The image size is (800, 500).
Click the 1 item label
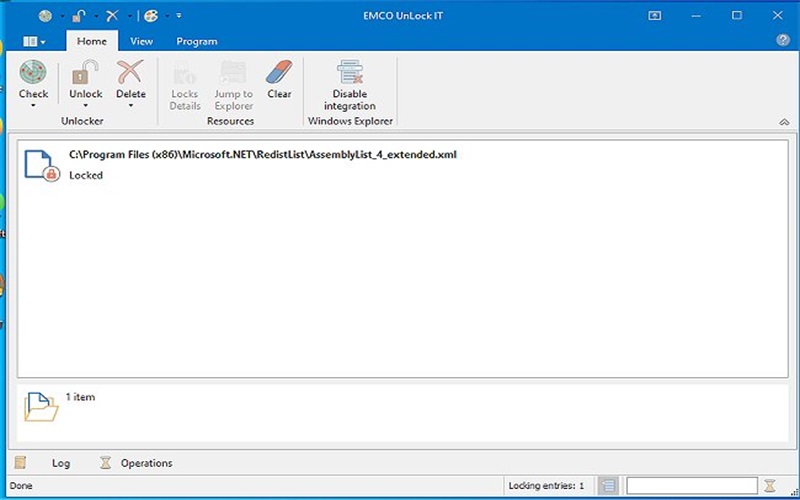click(x=80, y=397)
